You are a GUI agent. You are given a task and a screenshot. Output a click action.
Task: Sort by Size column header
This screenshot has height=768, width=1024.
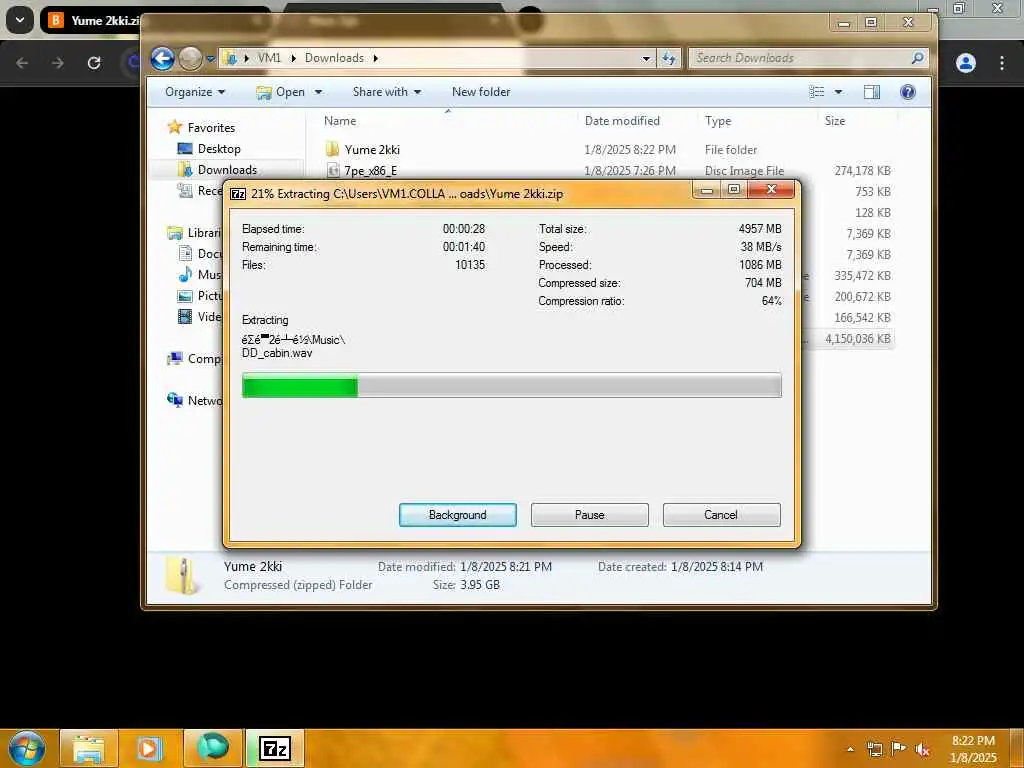(835, 121)
